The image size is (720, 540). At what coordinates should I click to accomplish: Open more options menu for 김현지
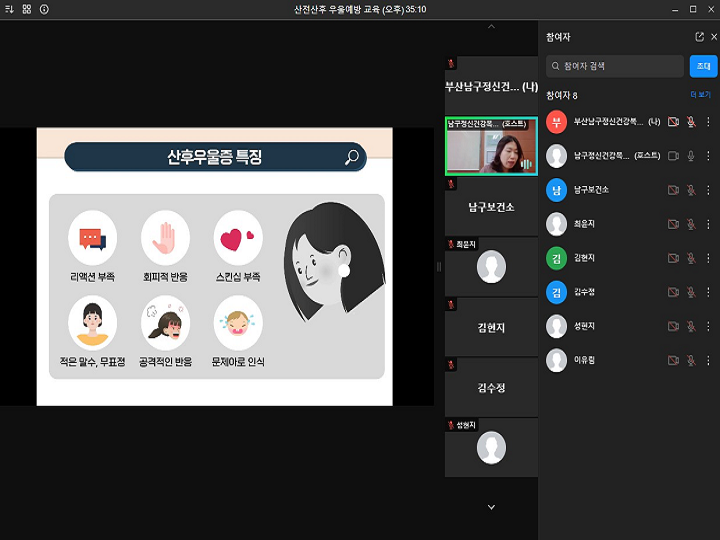point(708,258)
